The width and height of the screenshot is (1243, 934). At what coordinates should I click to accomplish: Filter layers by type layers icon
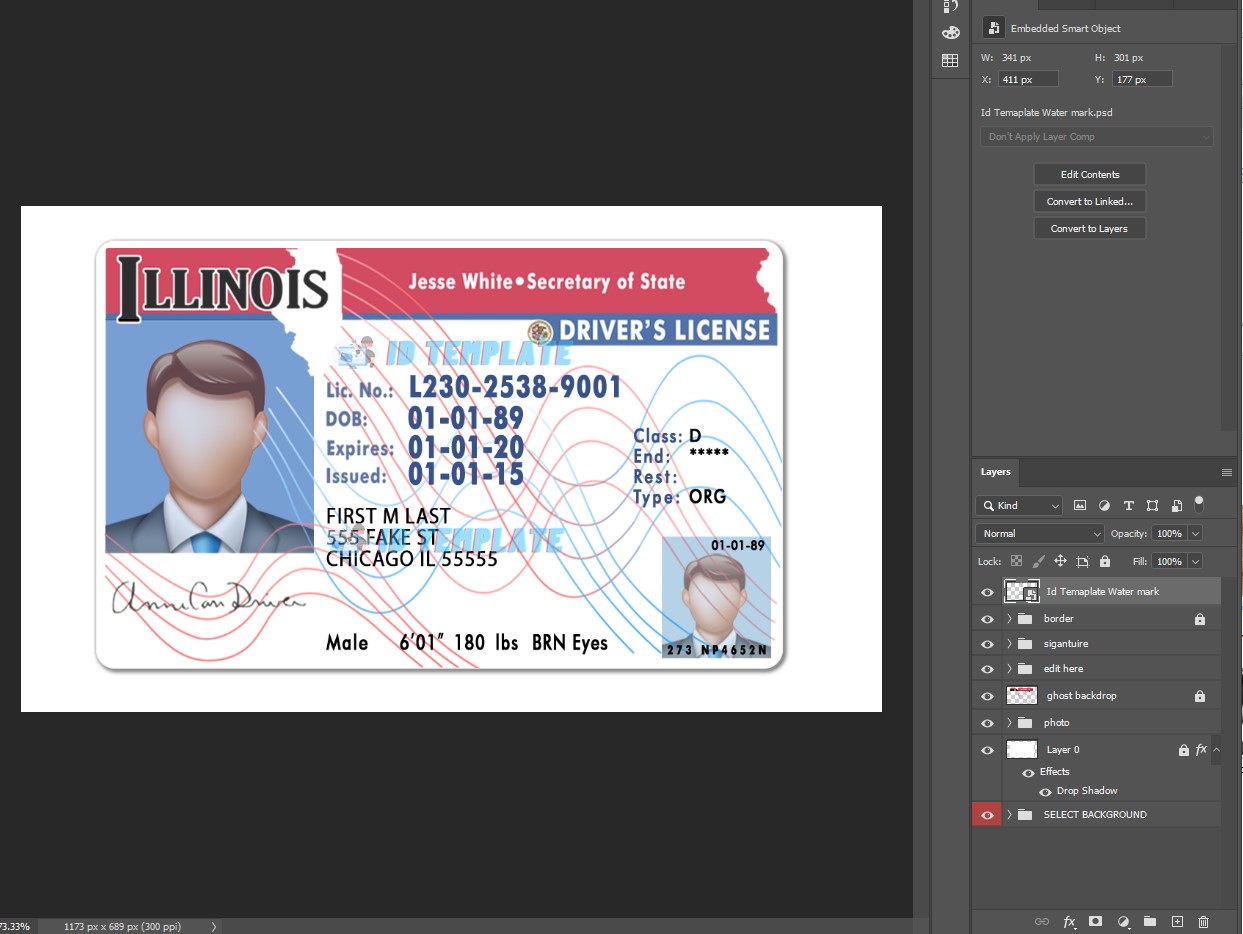[1129, 506]
